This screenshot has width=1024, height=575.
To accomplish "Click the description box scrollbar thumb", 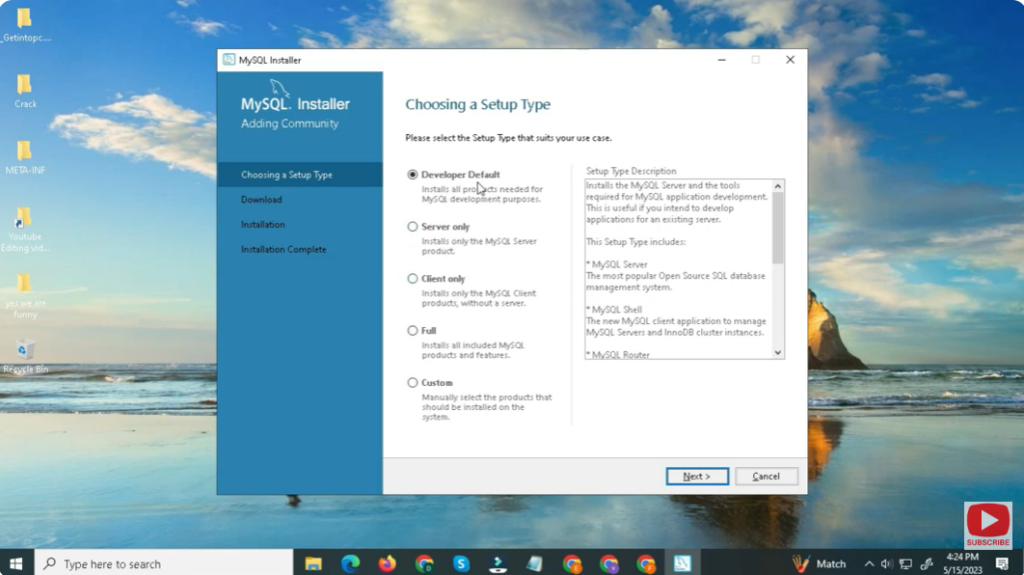I will click(x=777, y=228).
